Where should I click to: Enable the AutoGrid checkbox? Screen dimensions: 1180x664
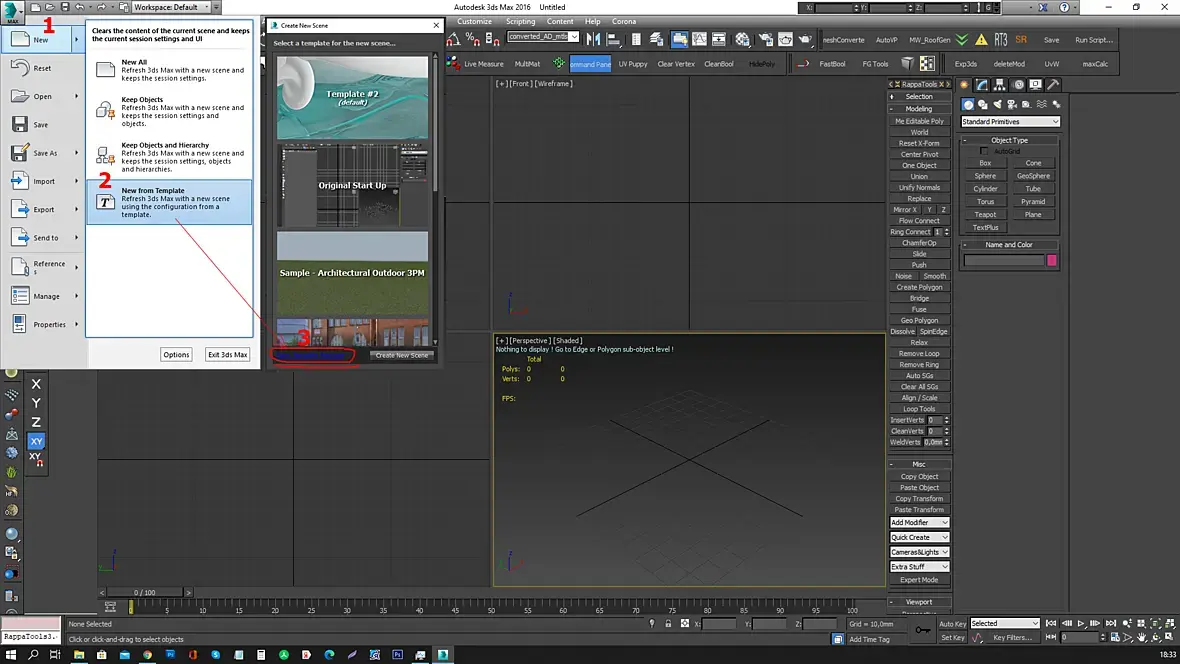(x=984, y=151)
